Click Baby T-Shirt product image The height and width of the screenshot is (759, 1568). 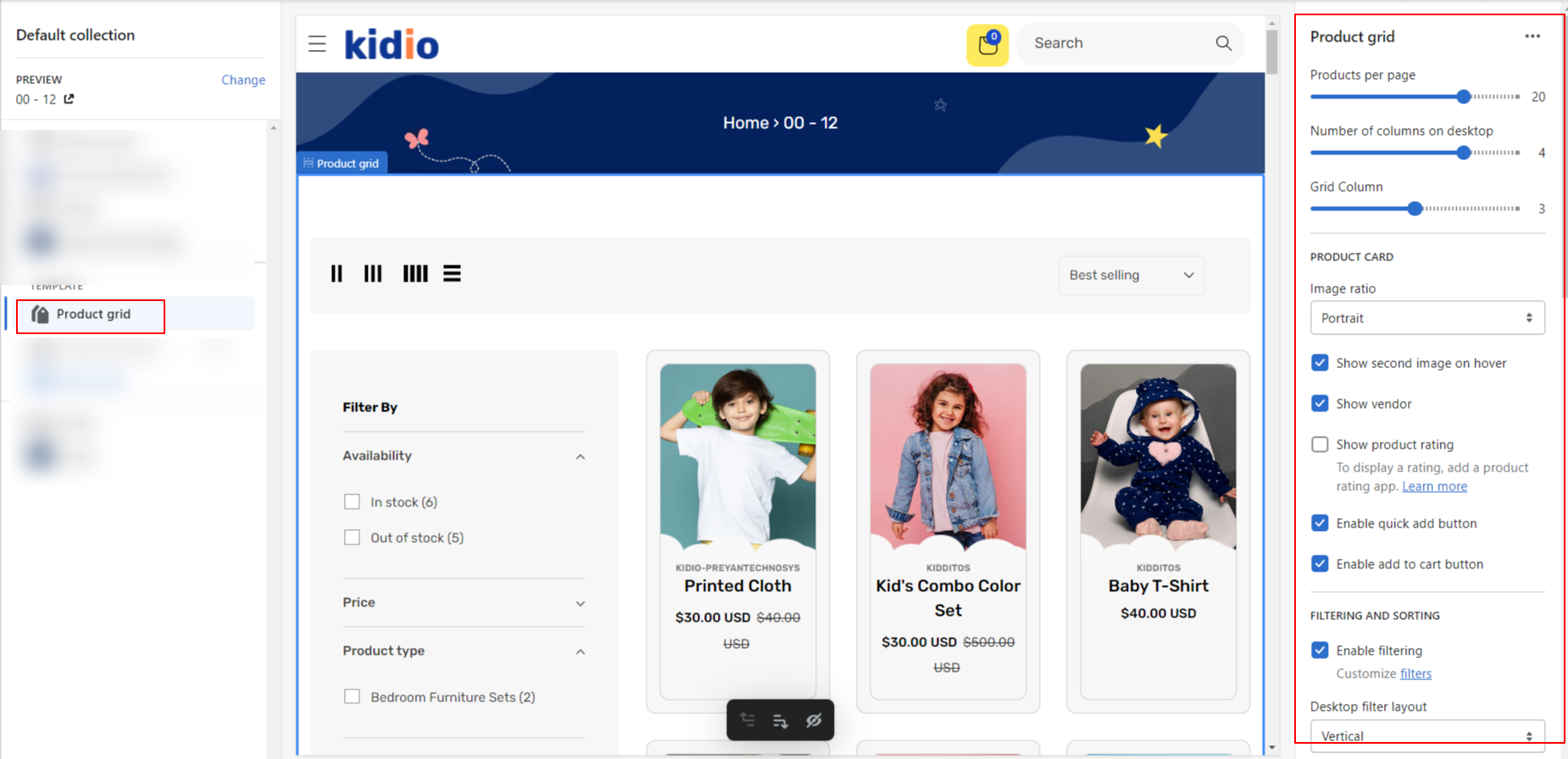point(1158,456)
